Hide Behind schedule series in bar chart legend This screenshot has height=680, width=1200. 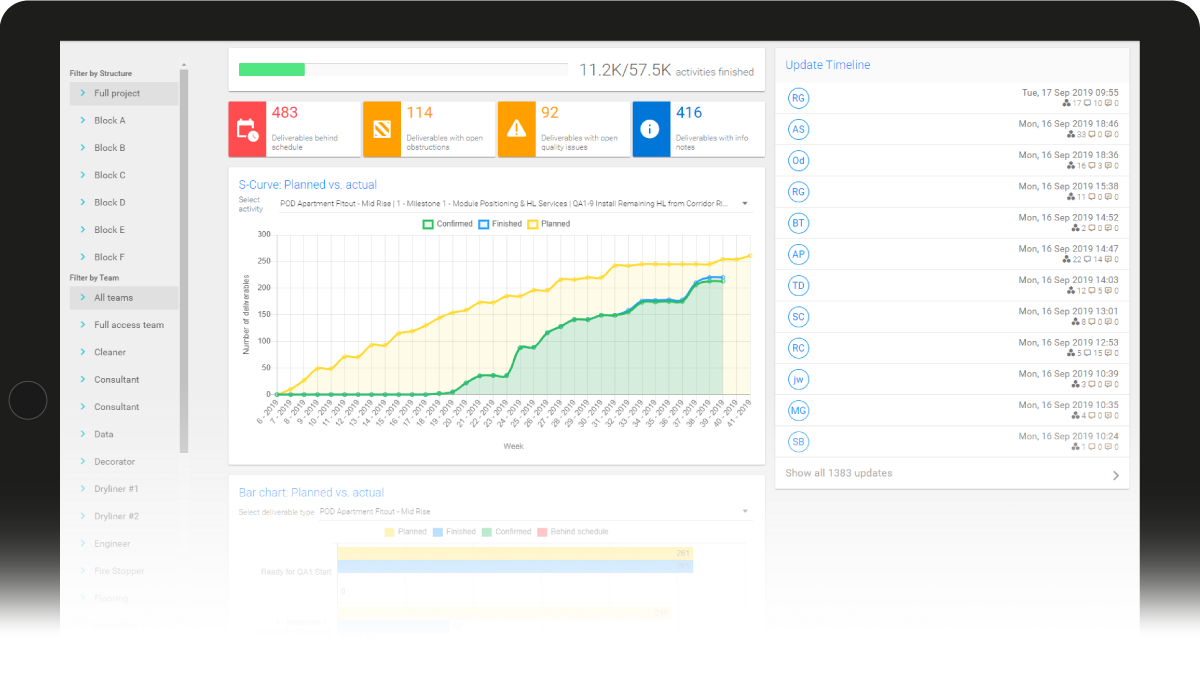(572, 532)
